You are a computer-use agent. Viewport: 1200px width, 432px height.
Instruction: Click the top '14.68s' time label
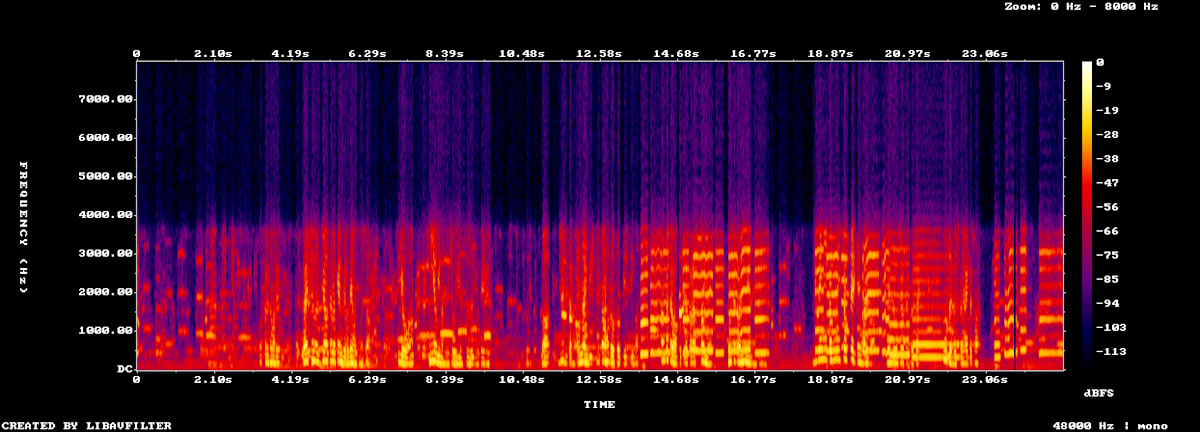point(675,53)
